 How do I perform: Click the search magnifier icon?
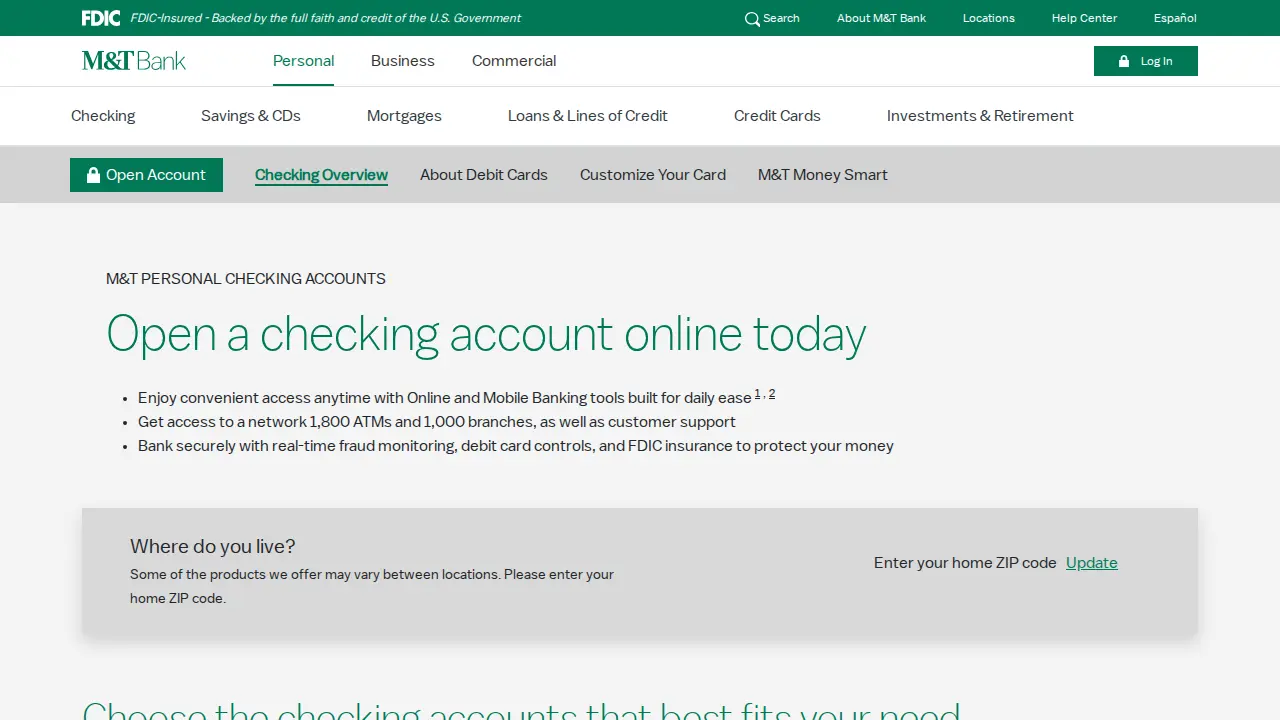point(752,19)
